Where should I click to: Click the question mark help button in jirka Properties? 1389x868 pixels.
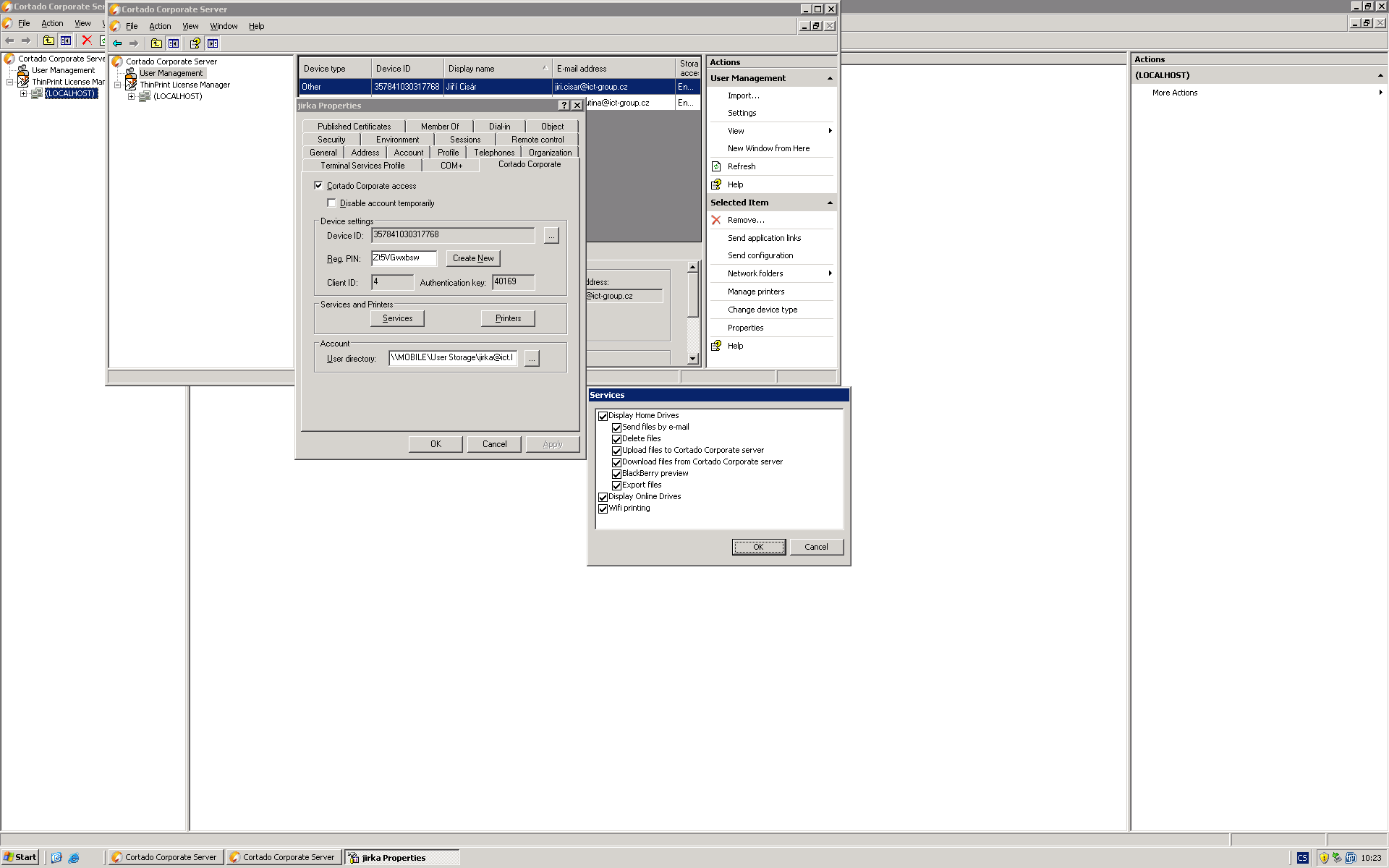point(564,106)
